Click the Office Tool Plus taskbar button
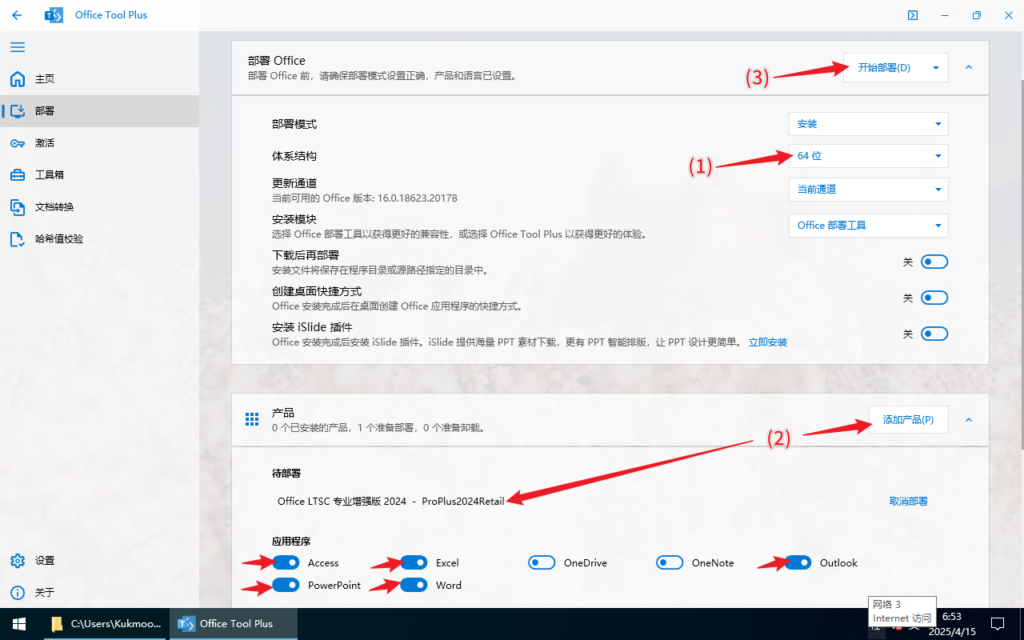Screen dimensions: 1024x640 234,624
